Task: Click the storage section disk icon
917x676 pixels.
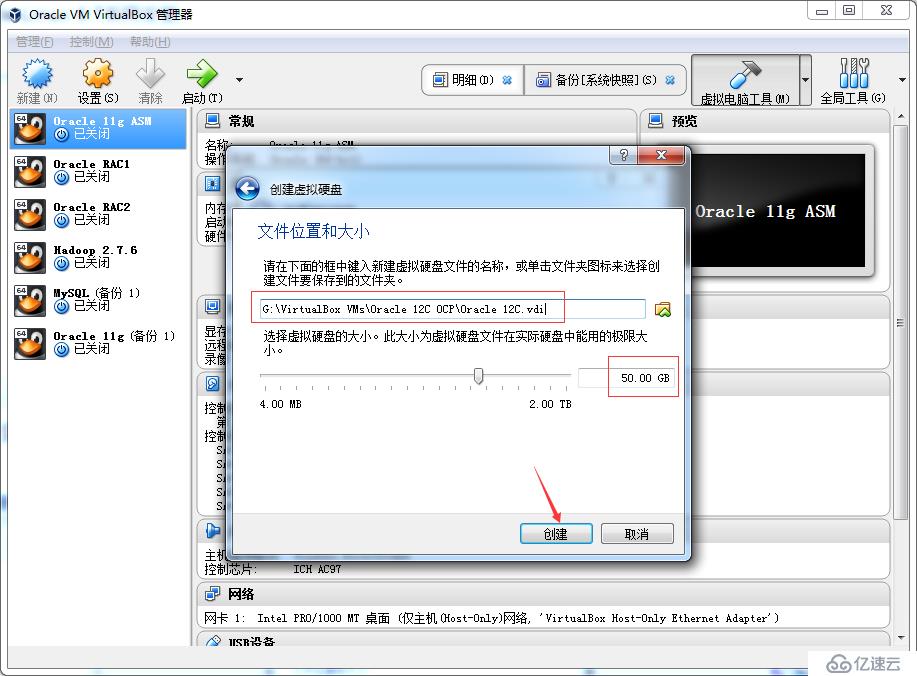Action: 212,384
